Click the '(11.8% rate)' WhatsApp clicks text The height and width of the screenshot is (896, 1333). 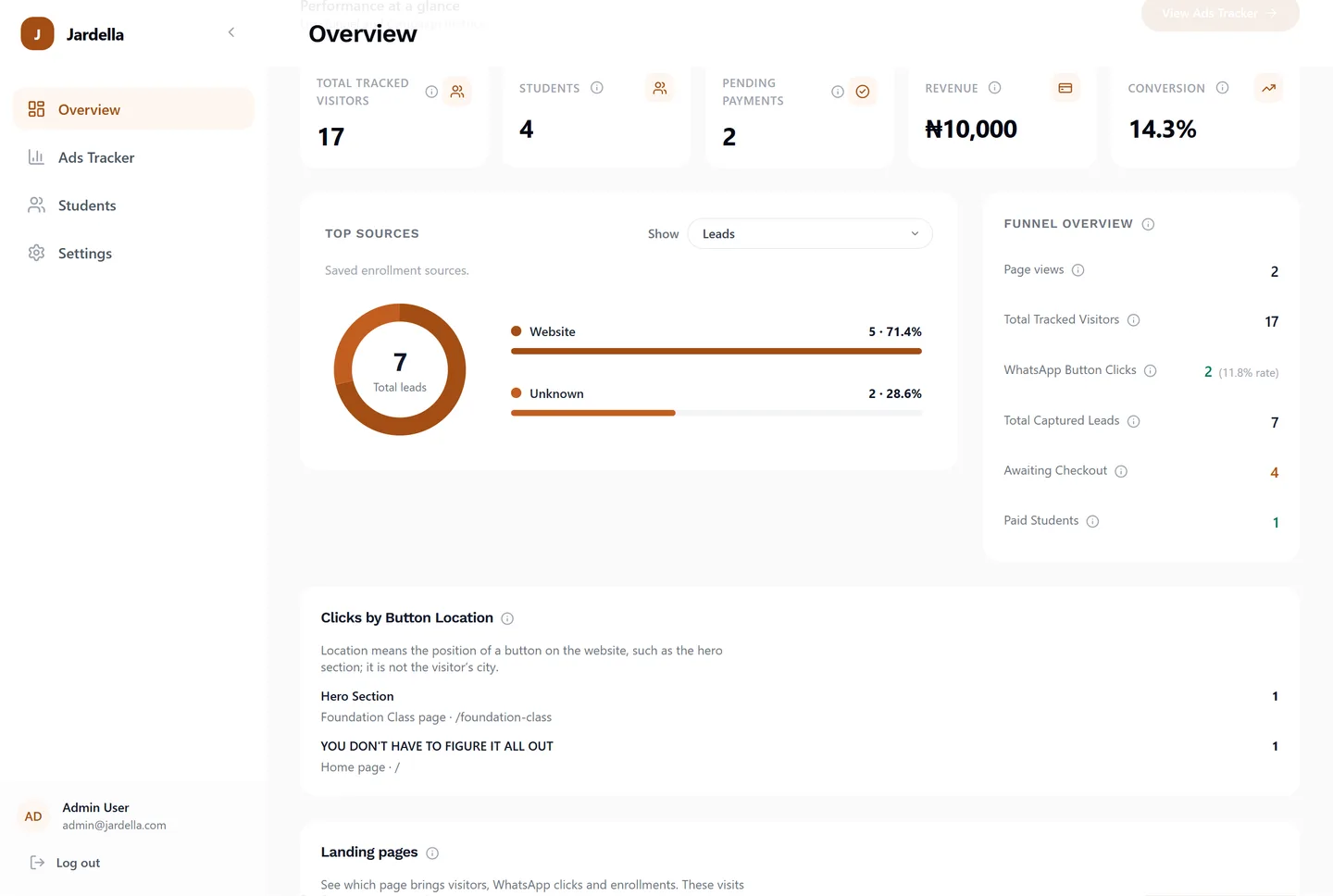(1249, 373)
